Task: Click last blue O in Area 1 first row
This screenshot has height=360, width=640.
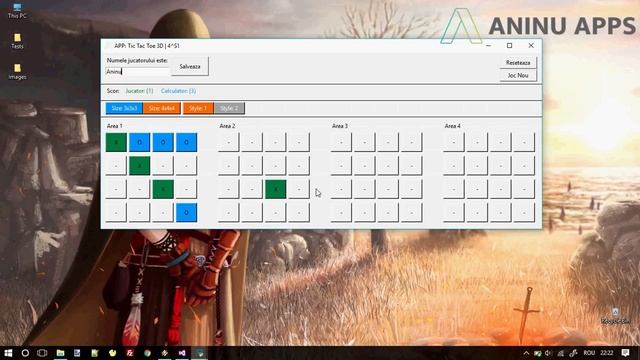Action: [x=187, y=142]
